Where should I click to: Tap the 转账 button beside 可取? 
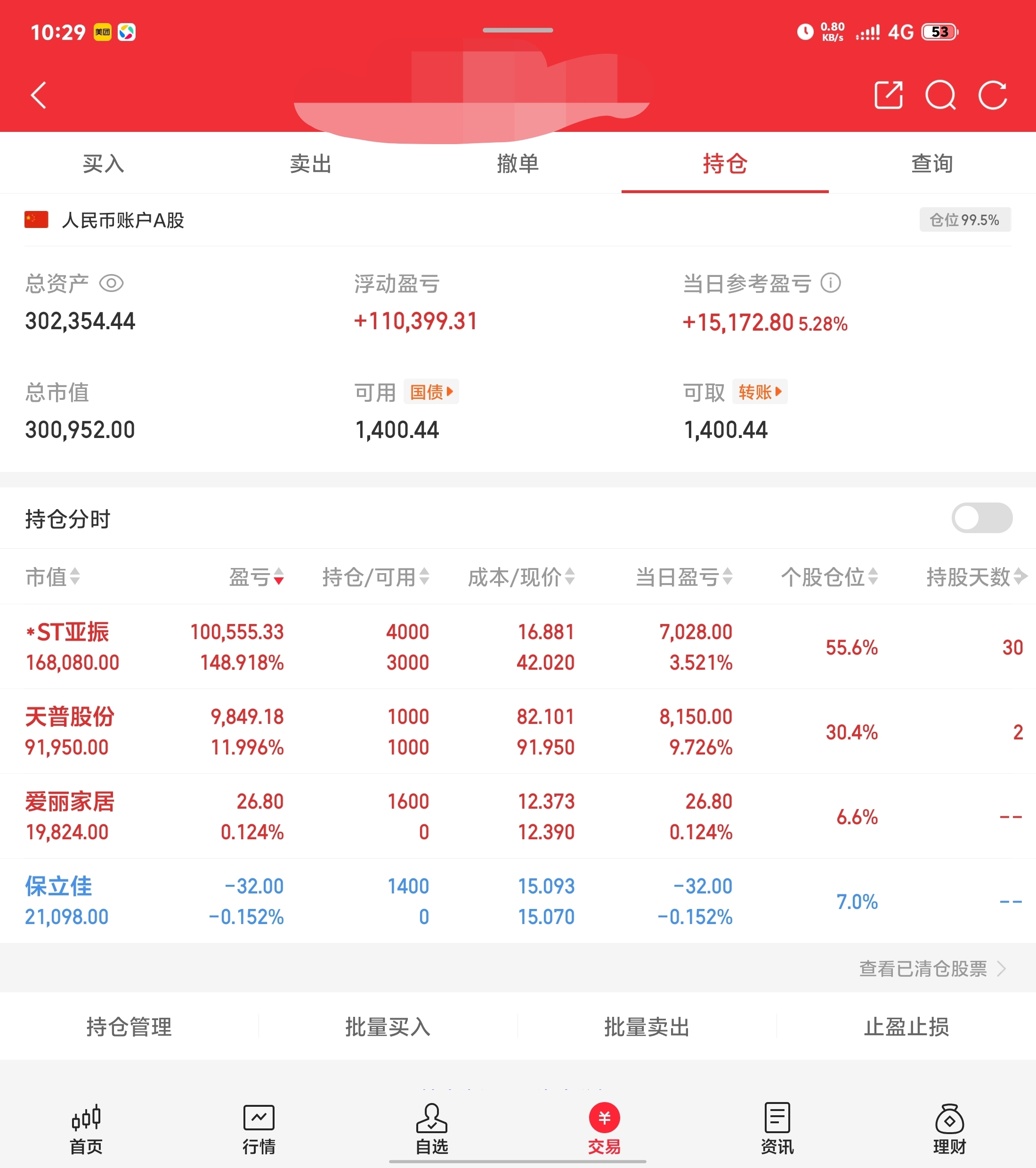tap(760, 392)
